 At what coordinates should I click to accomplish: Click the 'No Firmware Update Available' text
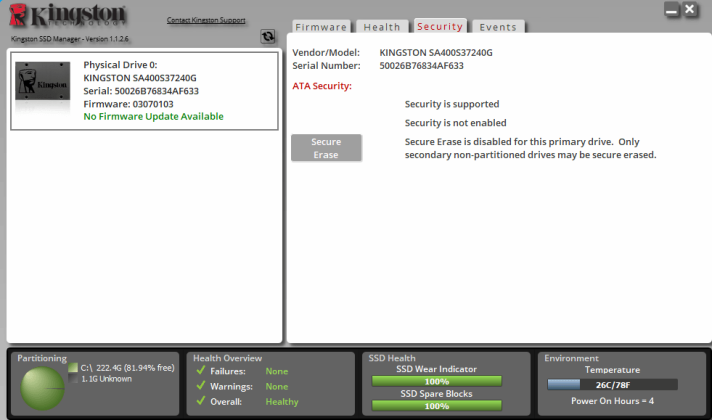pos(153,116)
